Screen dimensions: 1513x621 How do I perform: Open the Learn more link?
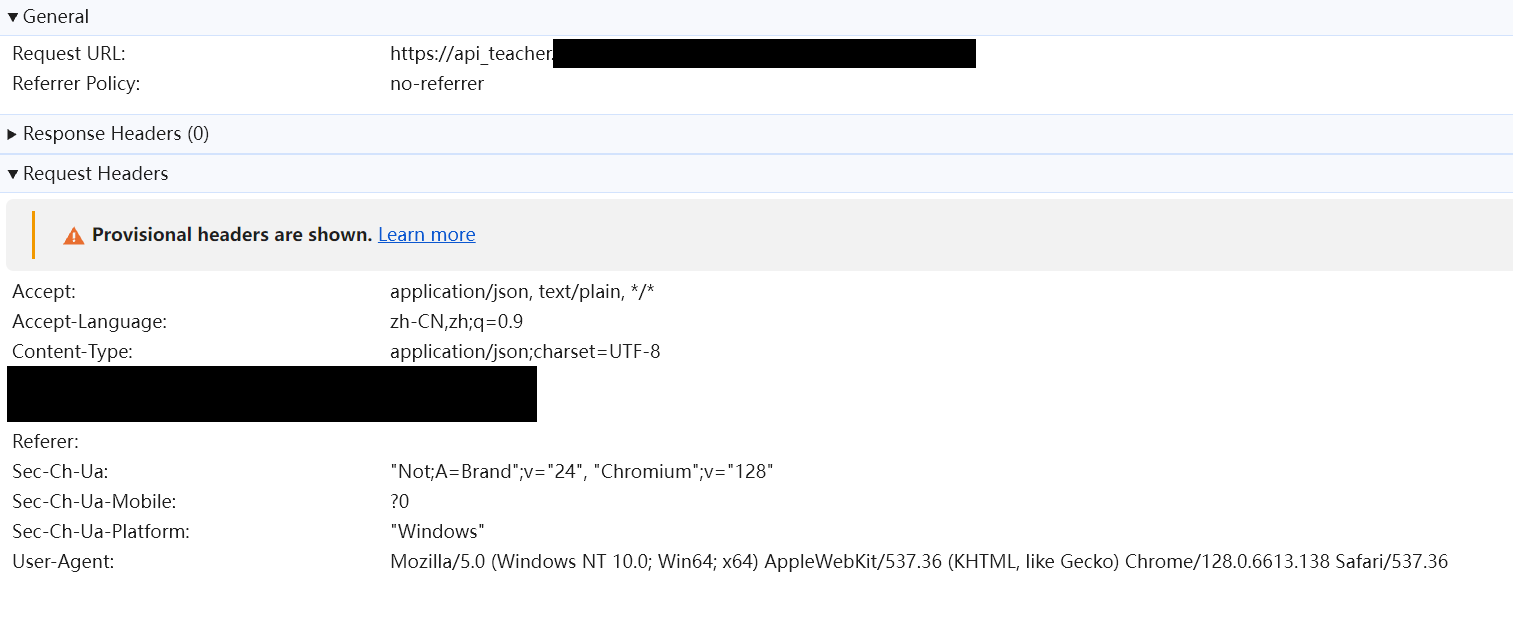pyautogui.click(x=426, y=235)
